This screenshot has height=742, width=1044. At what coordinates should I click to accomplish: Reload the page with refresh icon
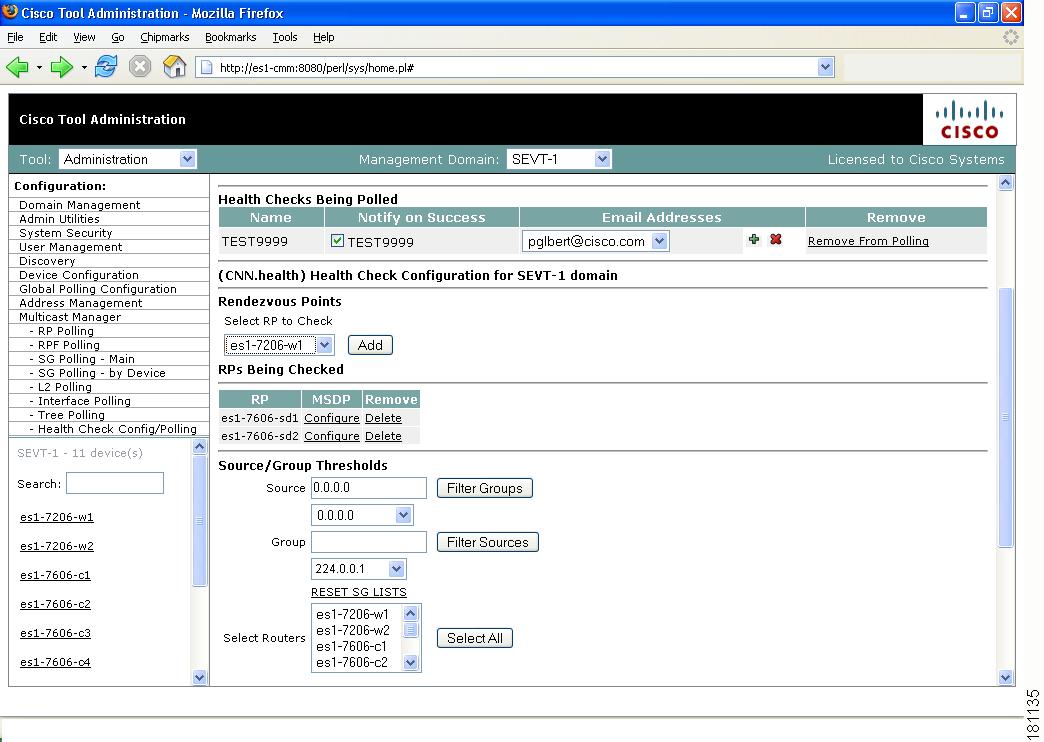[x=105, y=67]
